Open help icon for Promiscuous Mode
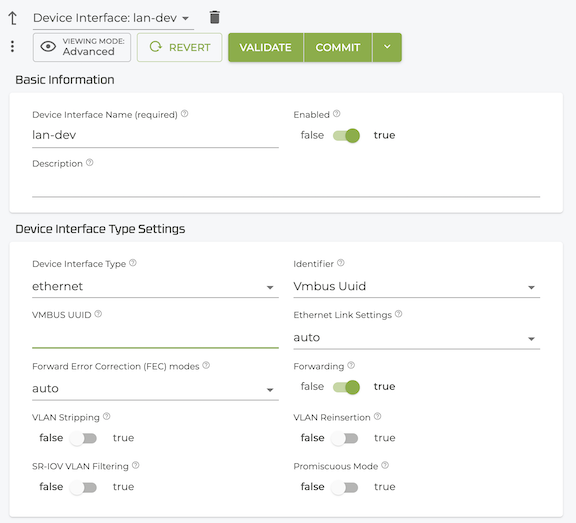The width and height of the screenshot is (576, 523). point(385,465)
